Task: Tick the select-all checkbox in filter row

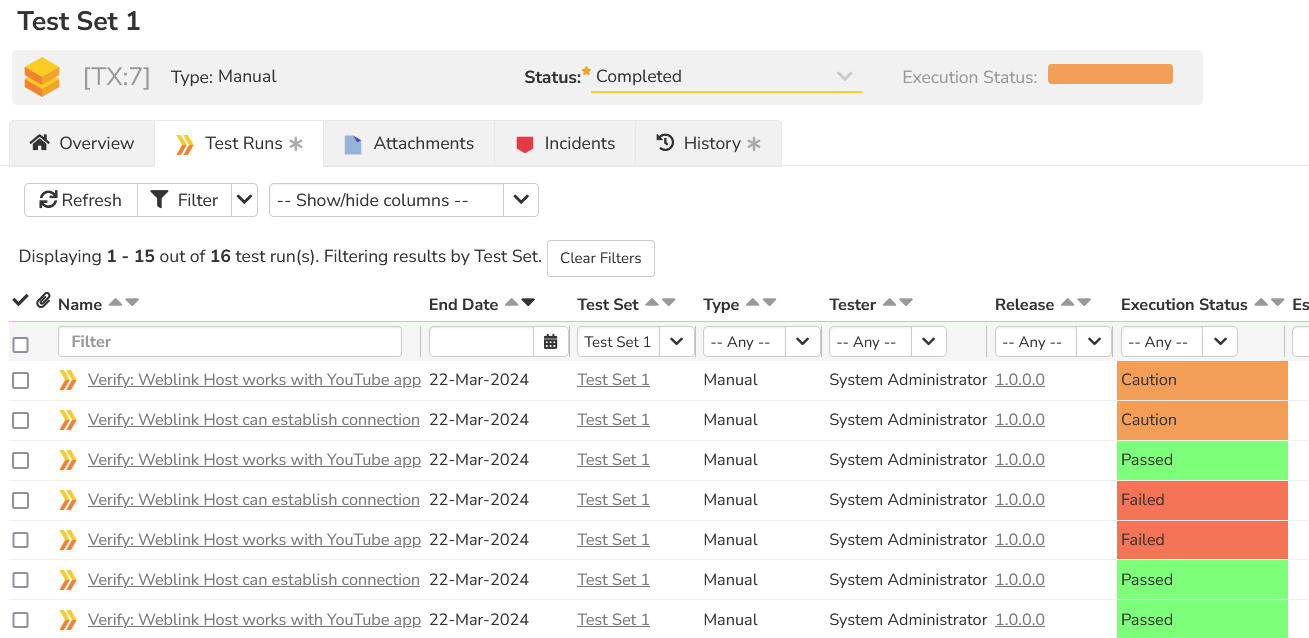Action: pyautogui.click(x=20, y=345)
